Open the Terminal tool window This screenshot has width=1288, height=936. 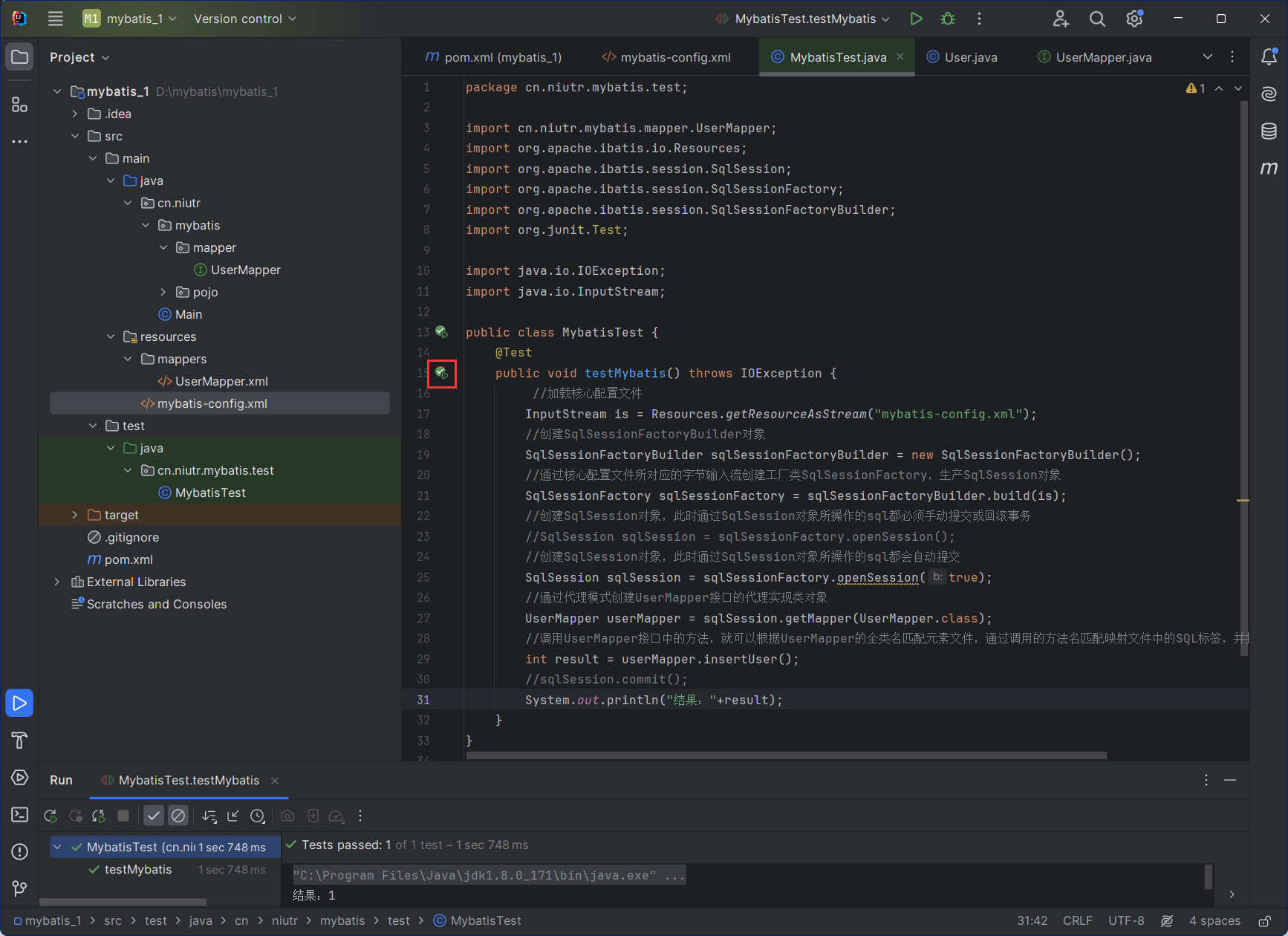pyautogui.click(x=20, y=814)
